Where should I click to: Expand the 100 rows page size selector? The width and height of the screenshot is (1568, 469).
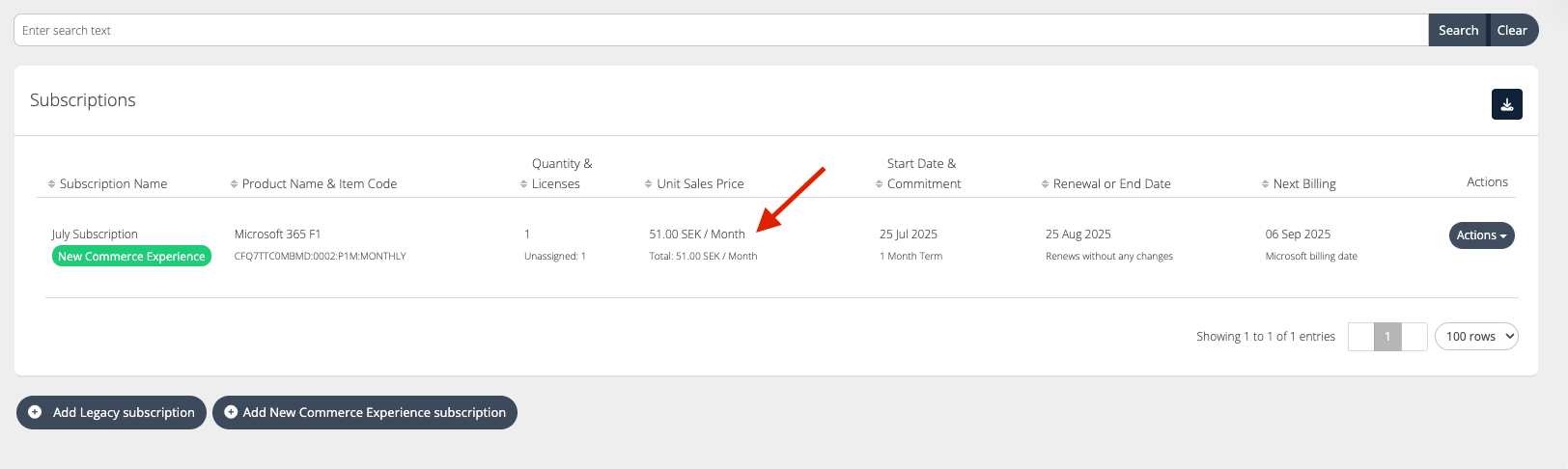[1476, 336]
